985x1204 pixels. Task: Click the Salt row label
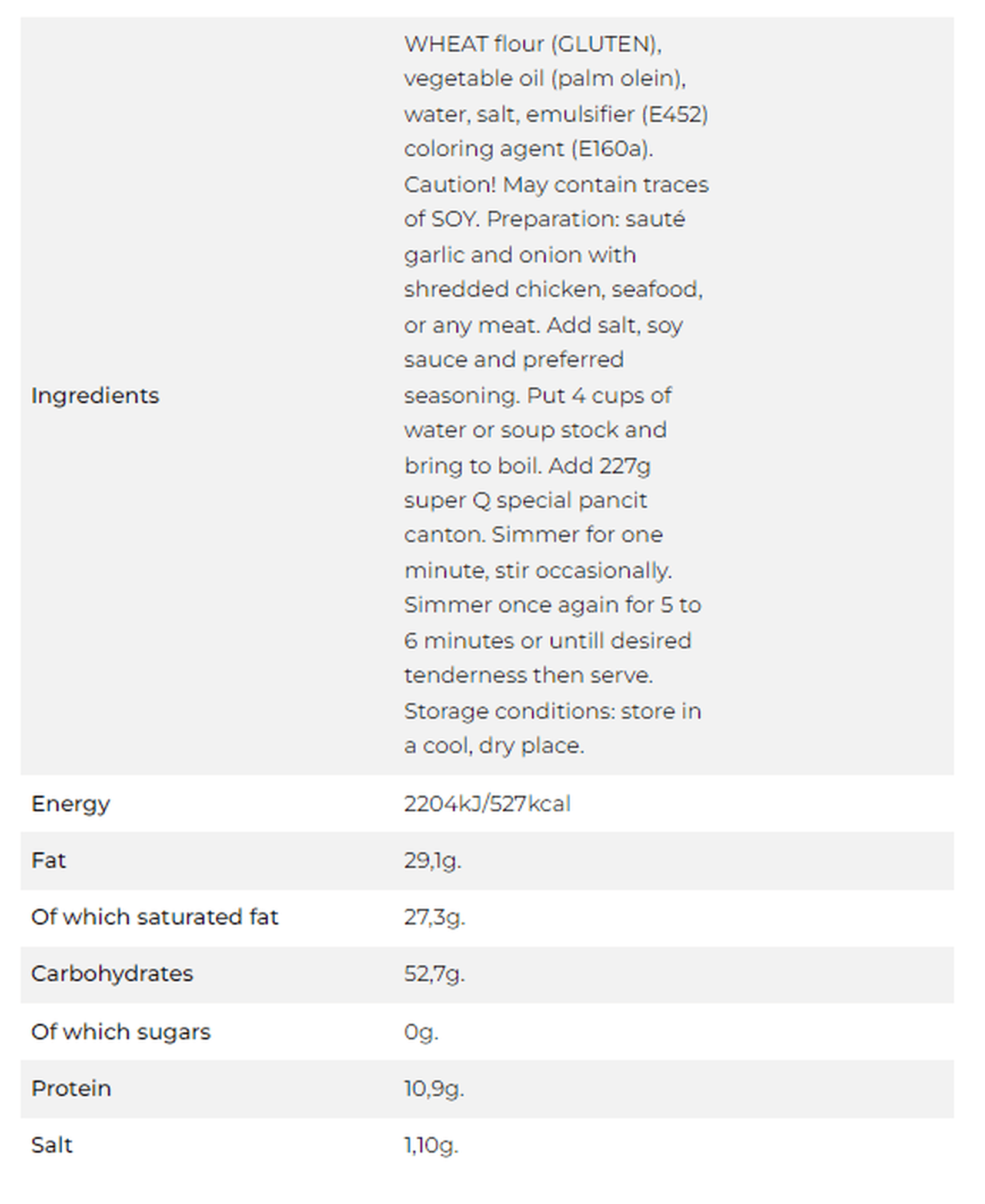52,1145
